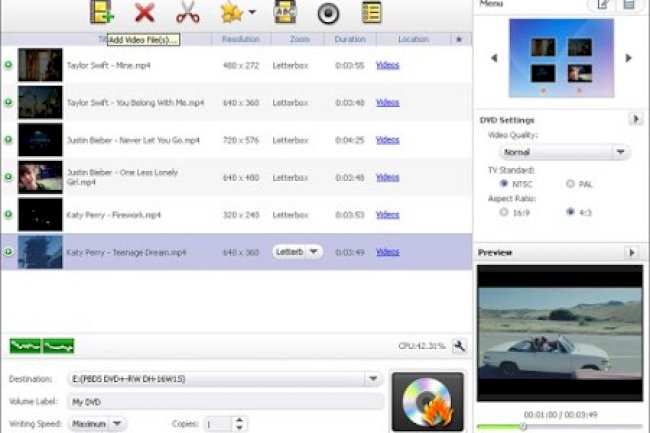Click the 720 x 576 resolution cell
650x433 pixels.
(241, 140)
